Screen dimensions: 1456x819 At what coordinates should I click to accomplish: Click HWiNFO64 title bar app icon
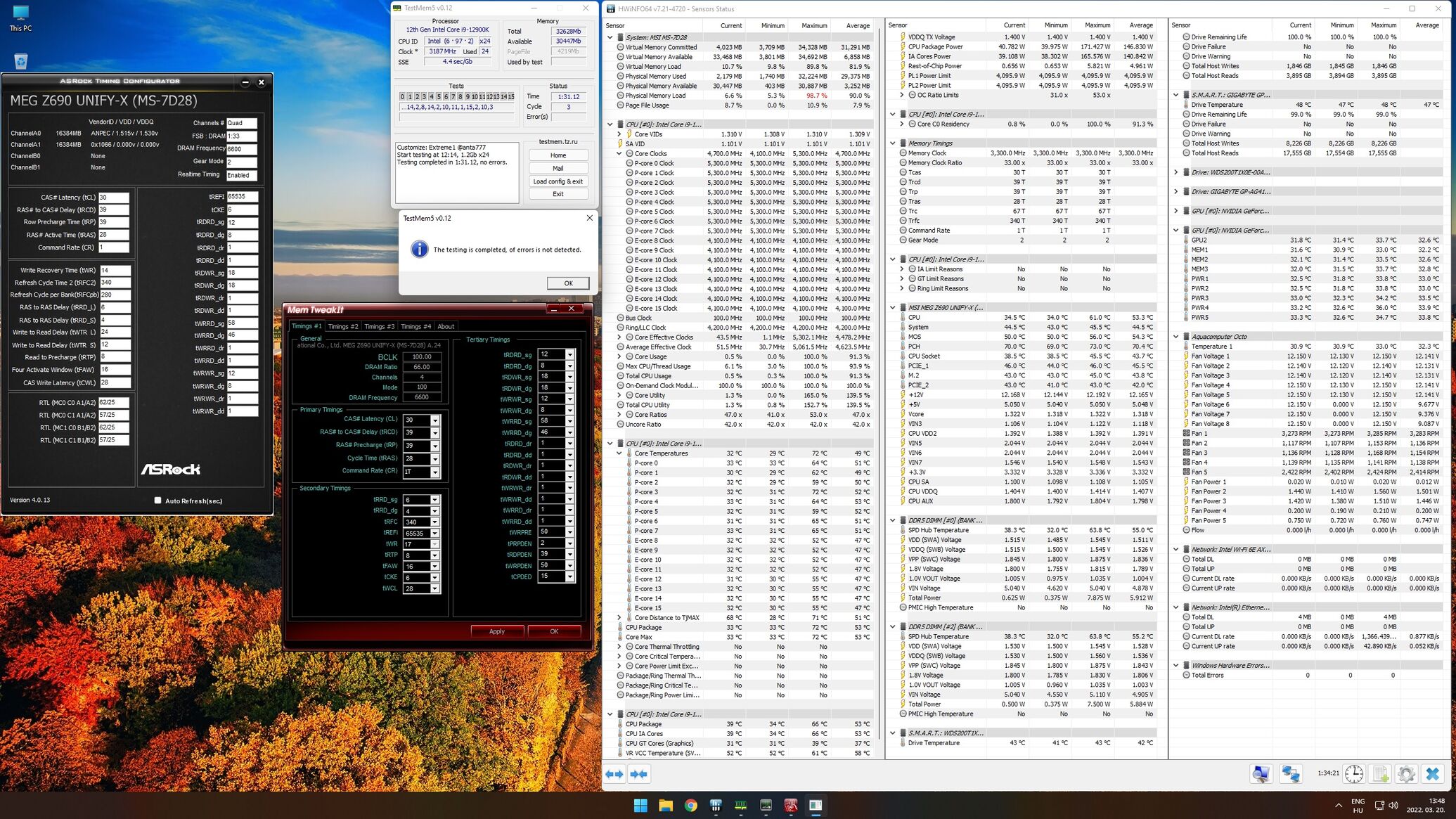[x=611, y=8]
